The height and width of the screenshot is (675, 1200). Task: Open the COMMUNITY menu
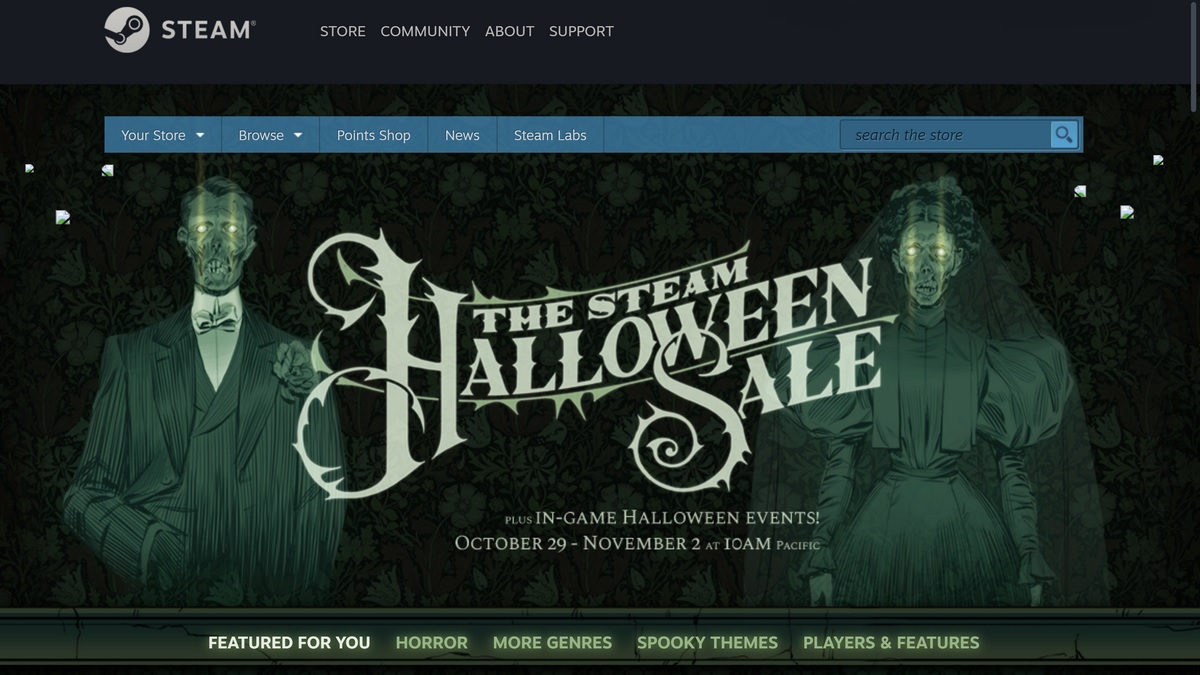click(425, 31)
